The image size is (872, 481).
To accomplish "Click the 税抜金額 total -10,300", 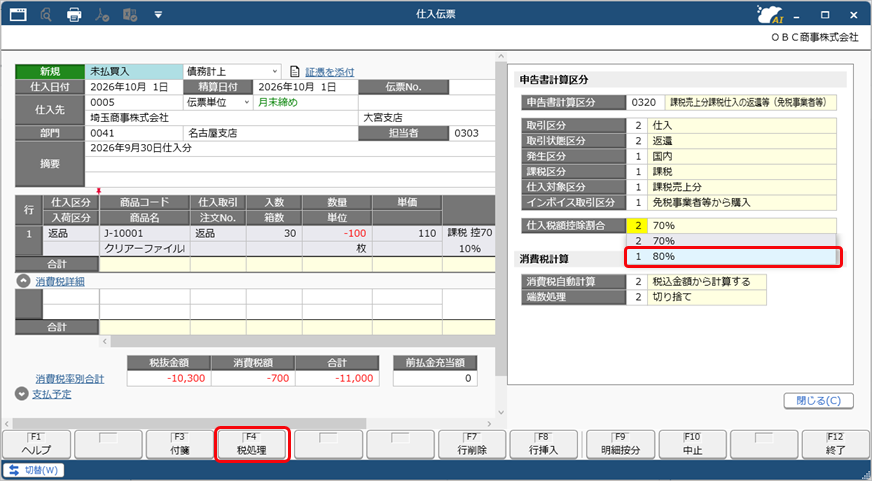I will coord(169,379).
